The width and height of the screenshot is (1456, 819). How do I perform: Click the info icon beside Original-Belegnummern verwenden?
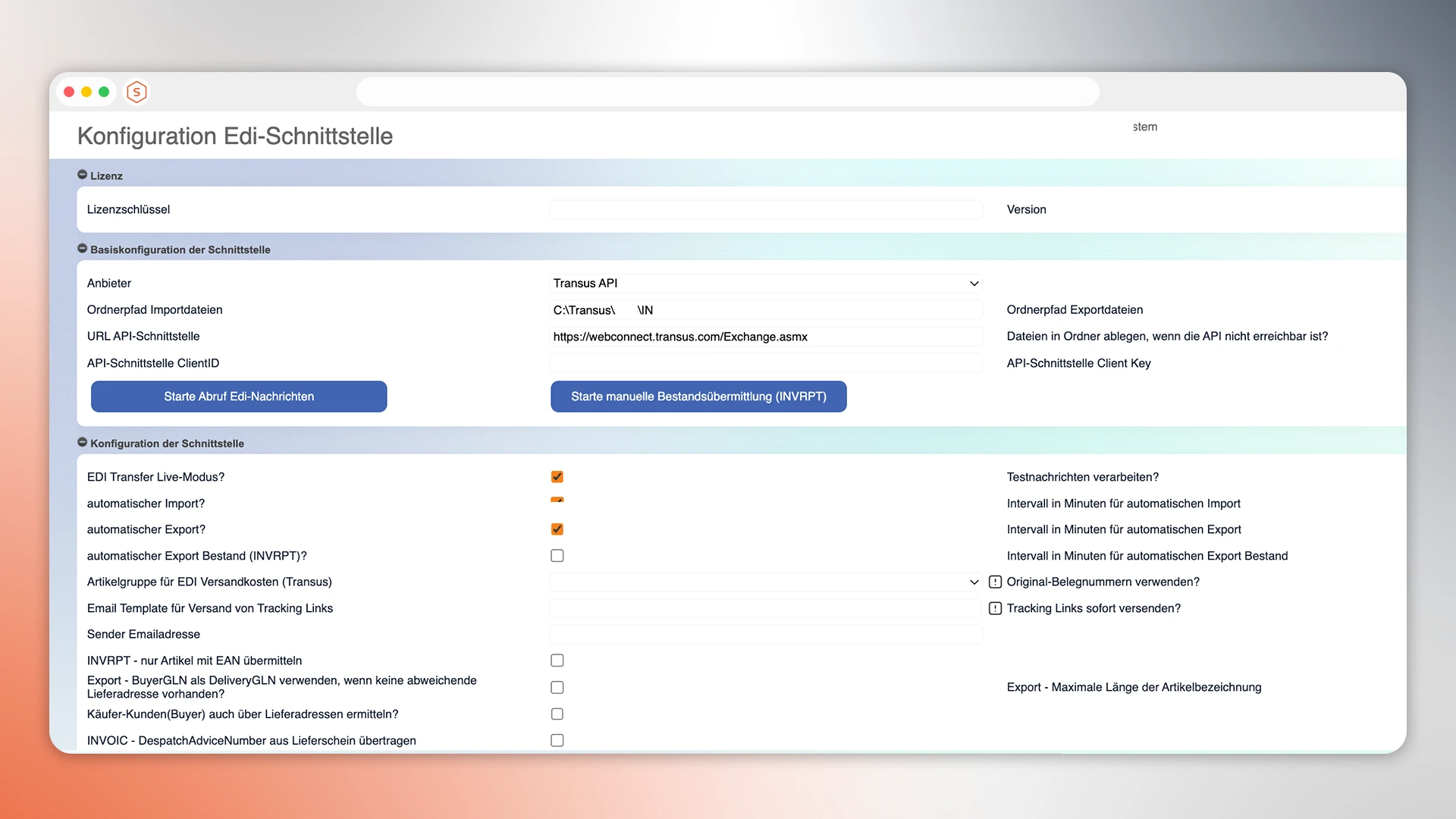tap(995, 582)
